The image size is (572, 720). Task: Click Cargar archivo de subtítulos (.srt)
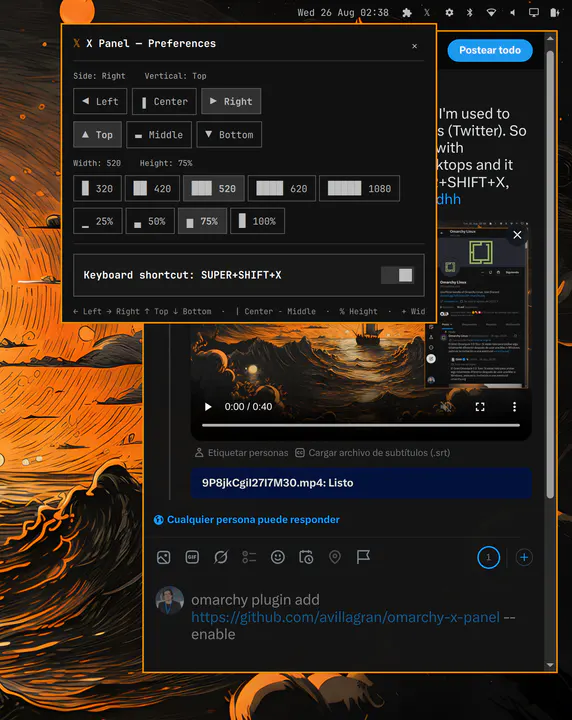pos(372,453)
